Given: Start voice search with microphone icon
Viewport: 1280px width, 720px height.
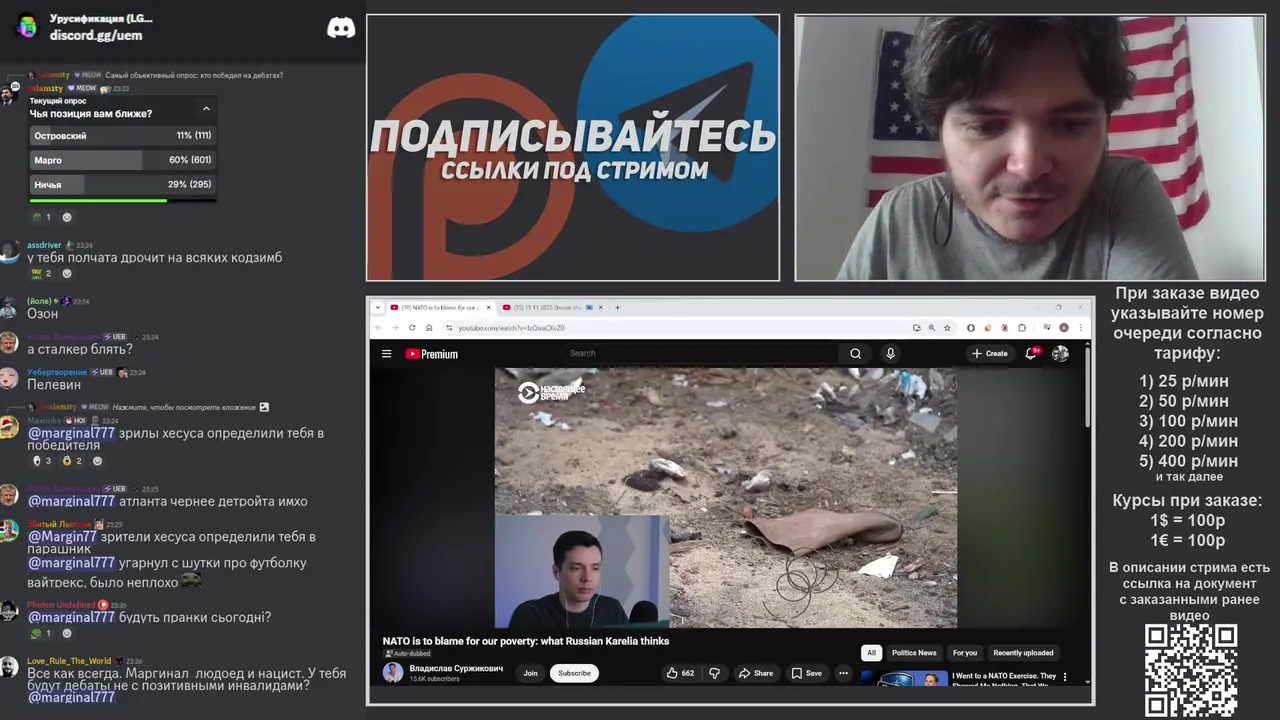Looking at the screenshot, I should coord(890,353).
